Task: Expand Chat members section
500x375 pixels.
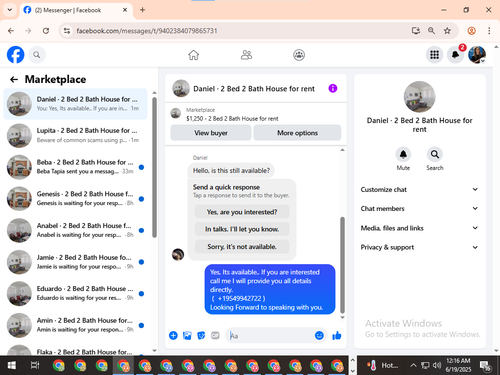Action: tap(419, 209)
